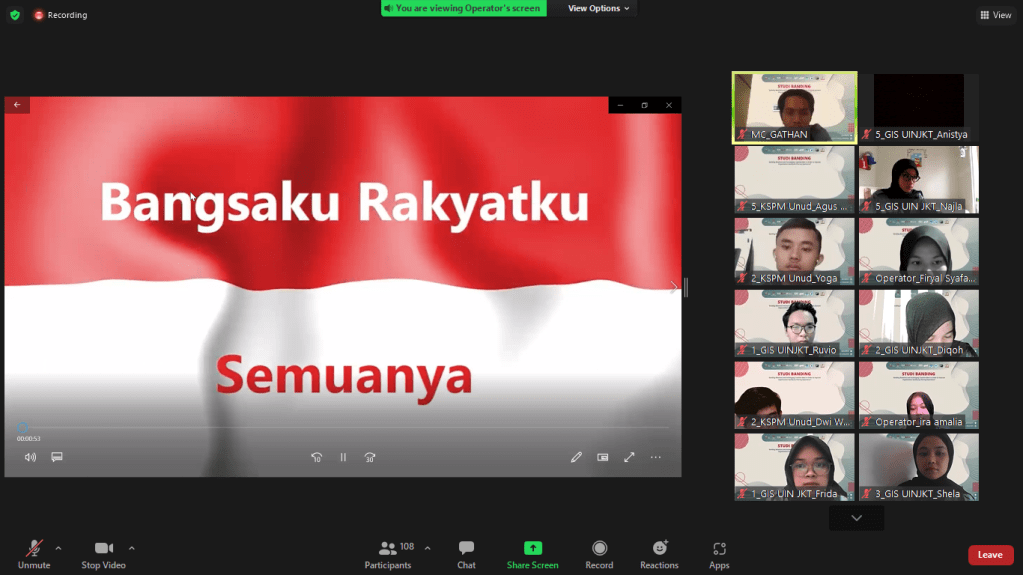Image resolution: width=1023 pixels, height=575 pixels.
Task: Pause the playing video
Action: [343, 457]
